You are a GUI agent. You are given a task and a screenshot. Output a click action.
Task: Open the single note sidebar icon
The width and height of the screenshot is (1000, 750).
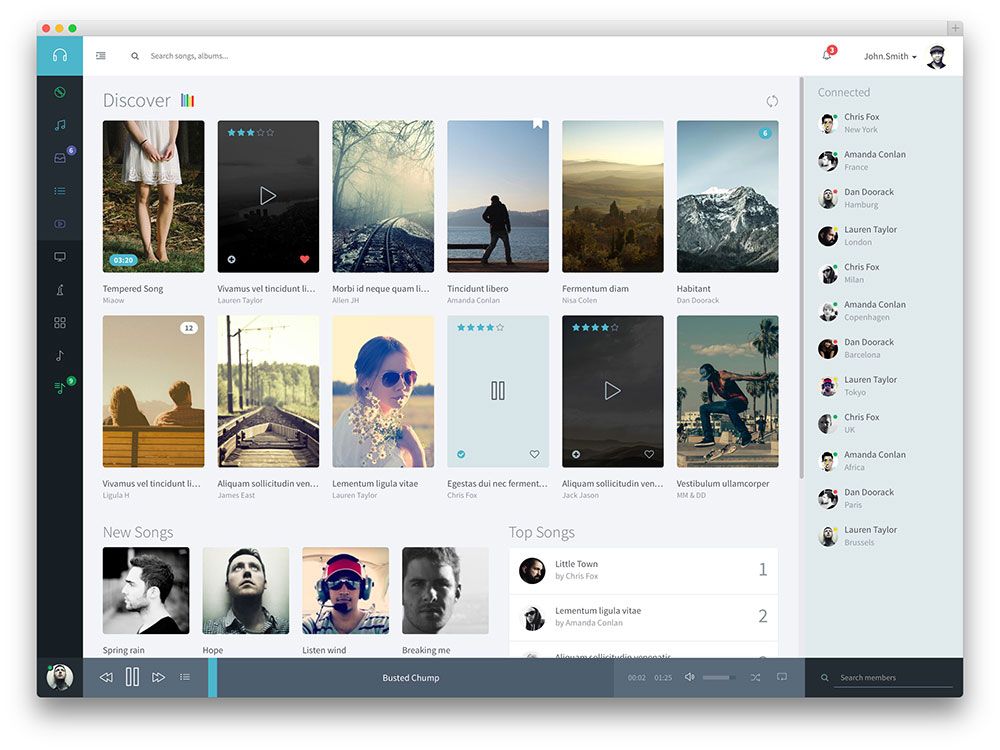click(x=60, y=355)
